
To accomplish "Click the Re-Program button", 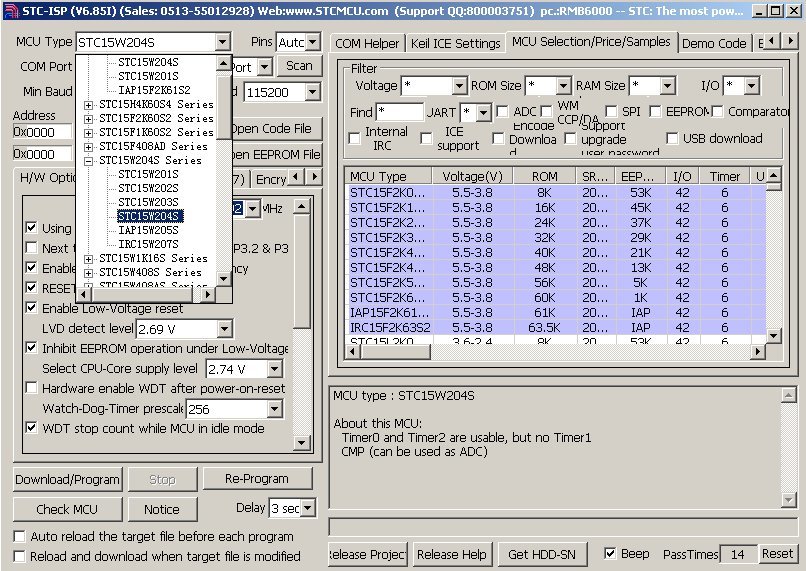I will (257, 478).
